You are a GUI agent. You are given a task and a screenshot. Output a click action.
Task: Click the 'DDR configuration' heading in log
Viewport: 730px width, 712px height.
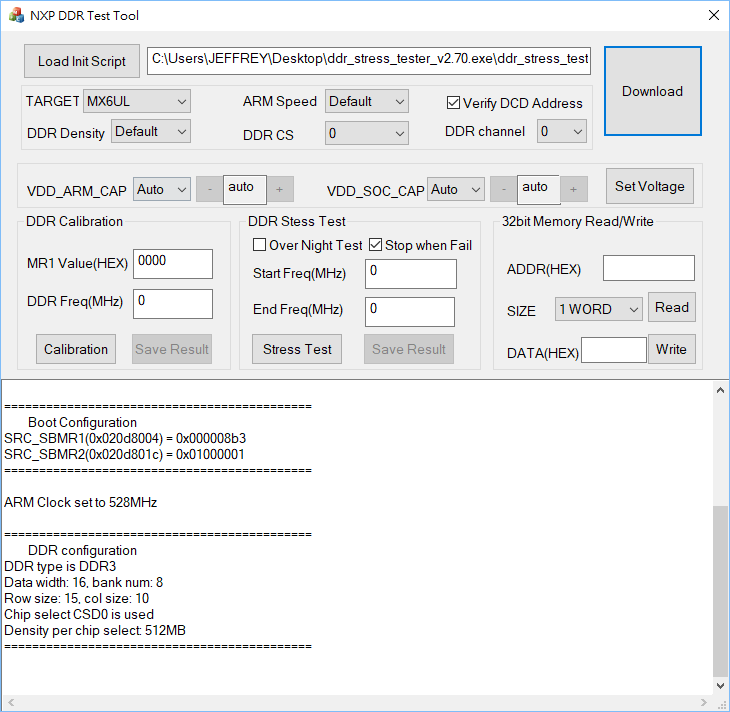click(x=82, y=550)
